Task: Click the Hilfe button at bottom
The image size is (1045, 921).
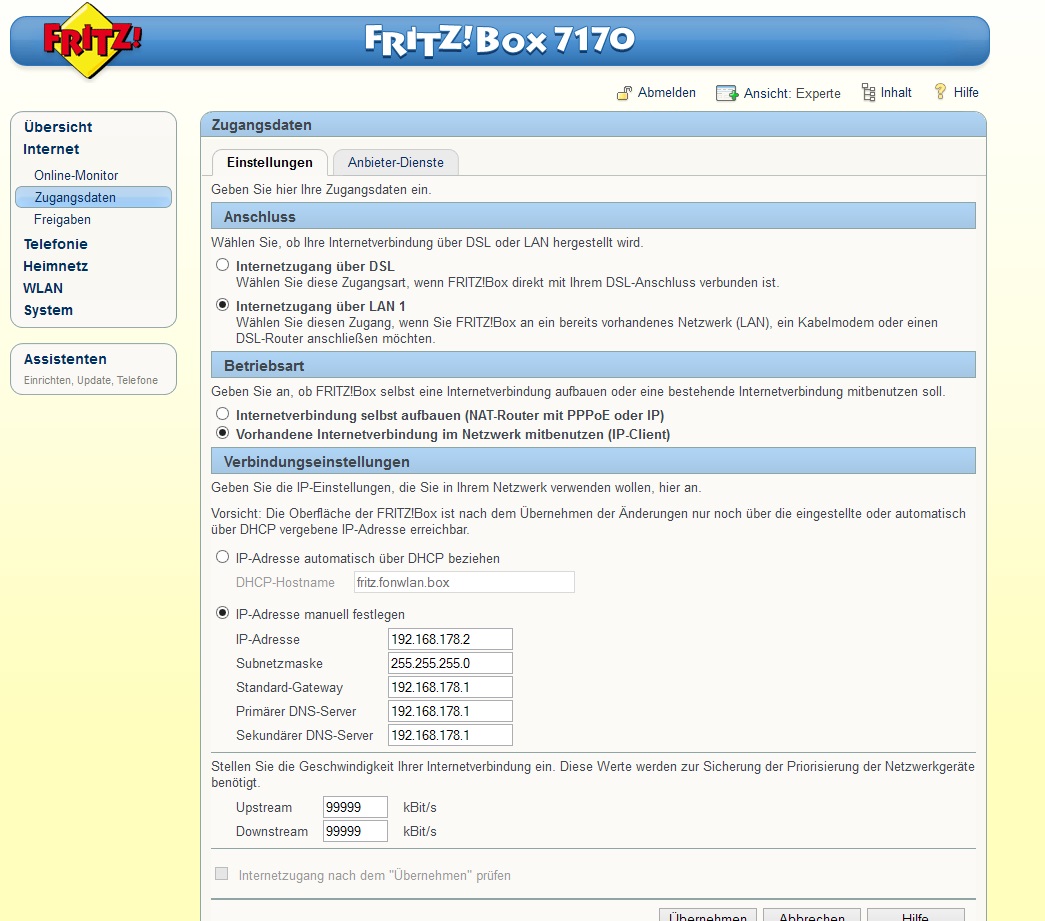Action: tap(915, 915)
